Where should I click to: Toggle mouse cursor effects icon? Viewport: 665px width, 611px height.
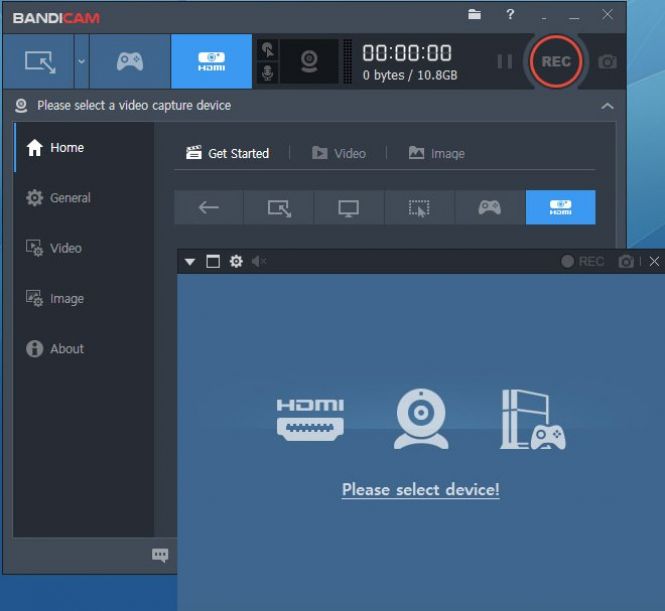click(x=268, y=50)
